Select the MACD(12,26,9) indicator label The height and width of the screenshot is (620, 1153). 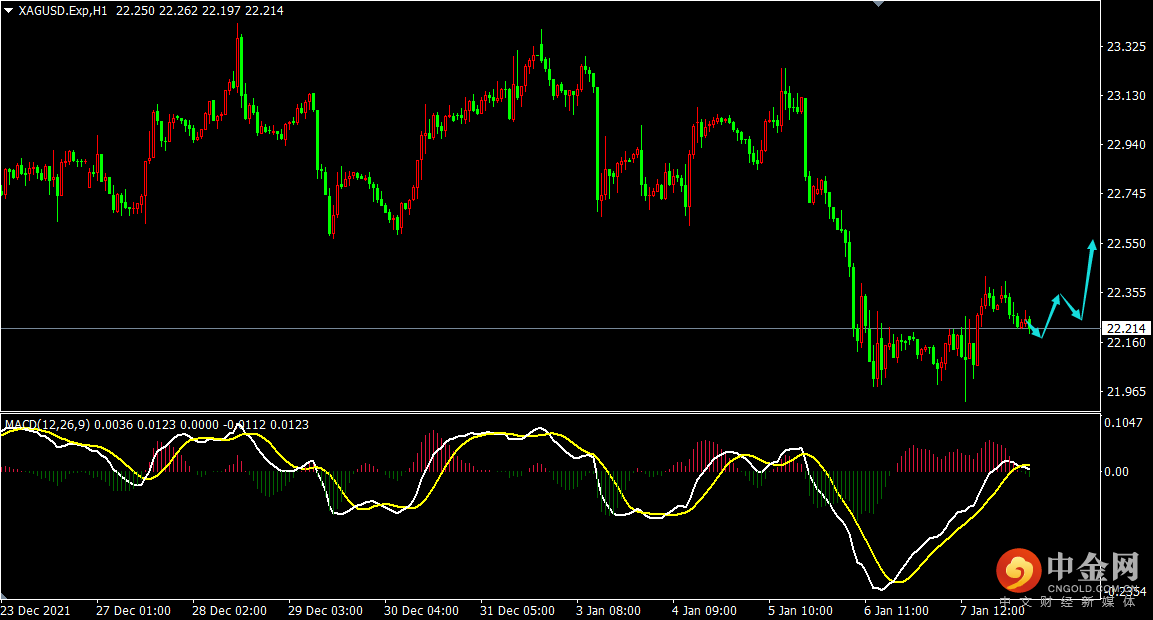48,424
